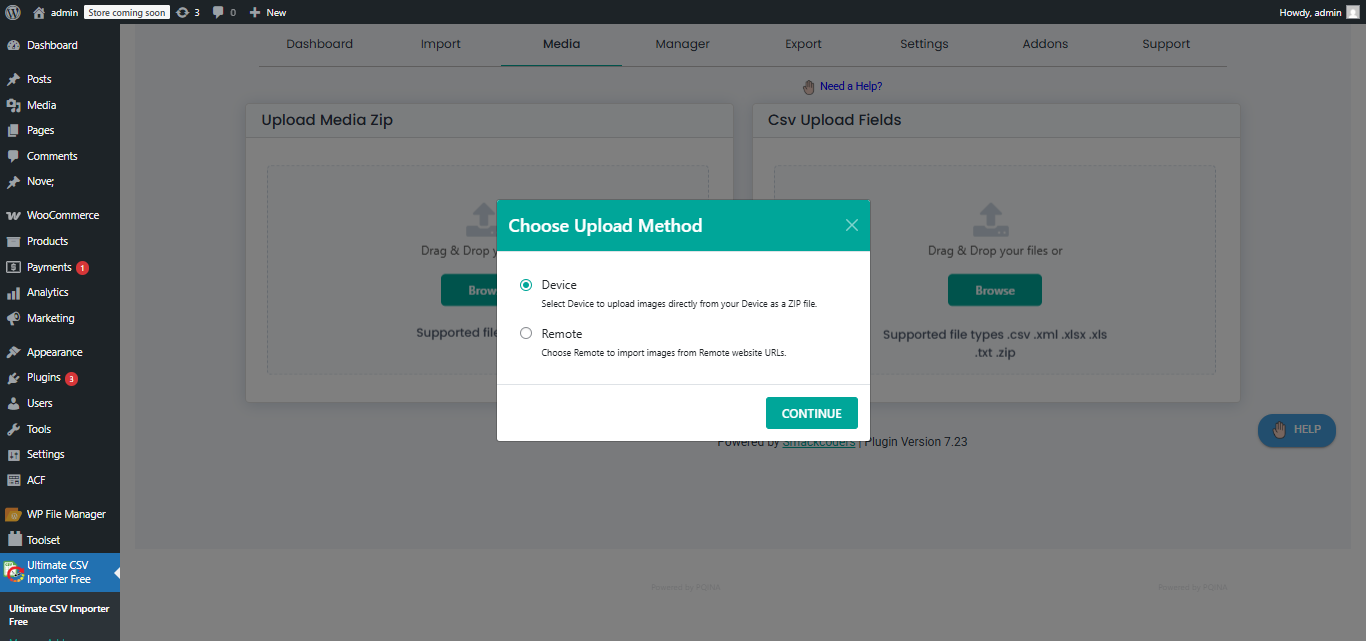This screenshot has height=641, width=1366.
Task: Click the Need a Help? link
Action: 850,86
